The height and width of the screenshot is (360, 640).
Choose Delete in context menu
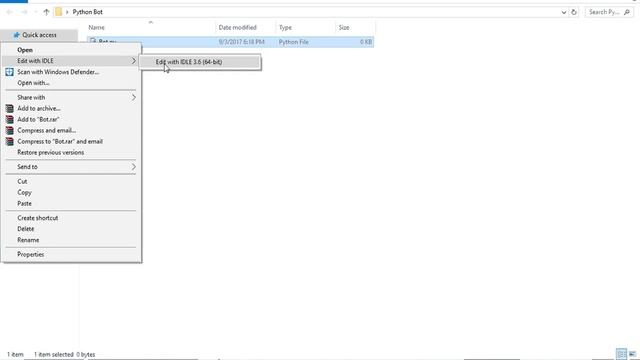tap(25, 229)
